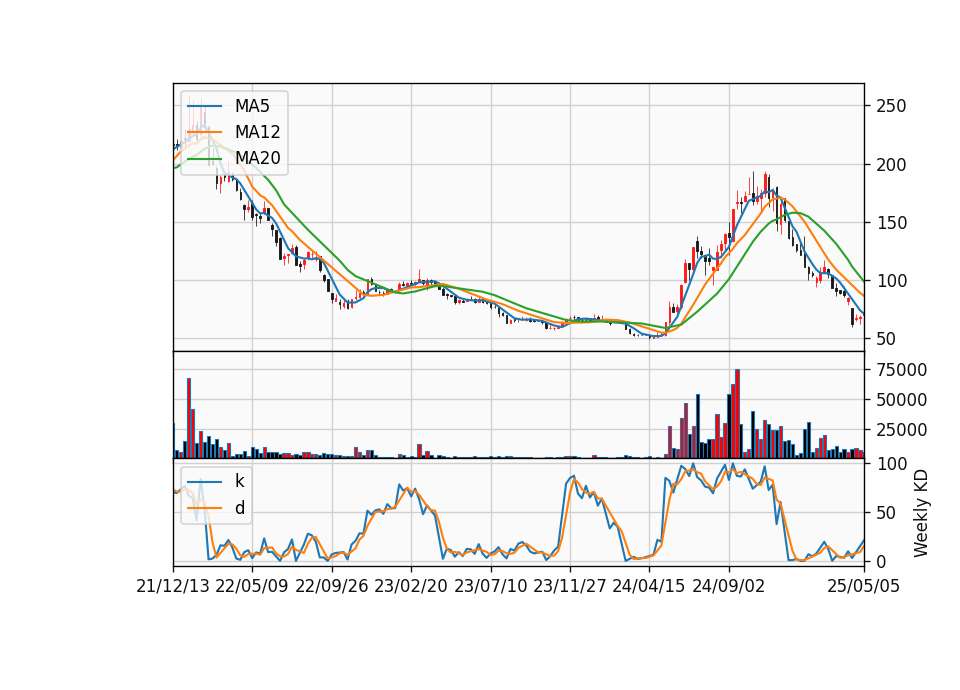The width and height of the screenshot is (960, 690).
Task: Click the 150 price axis label
Action: tap(891, 223)
